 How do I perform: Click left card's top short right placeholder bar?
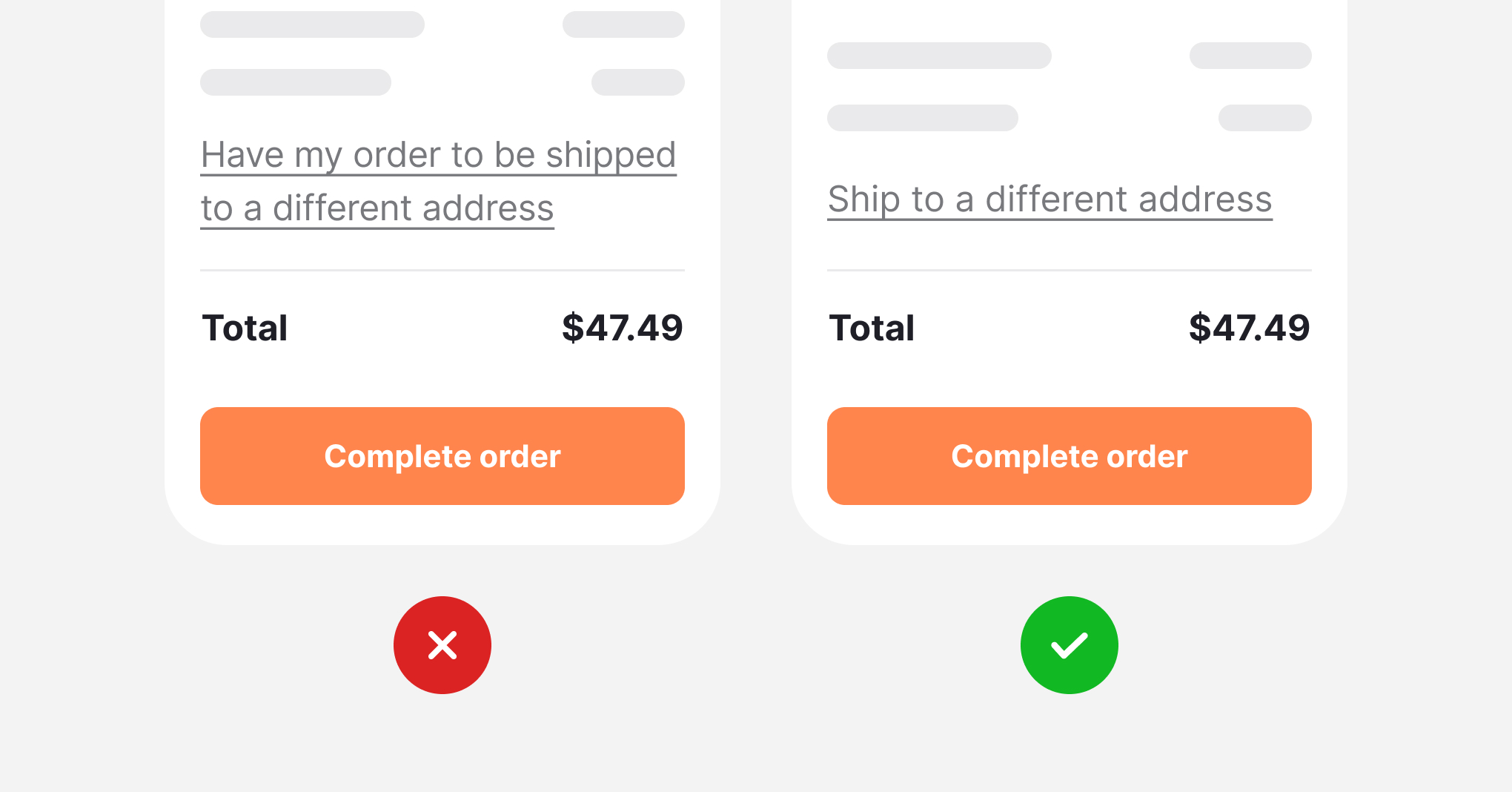pyautogui.click(x=623, y=24)
